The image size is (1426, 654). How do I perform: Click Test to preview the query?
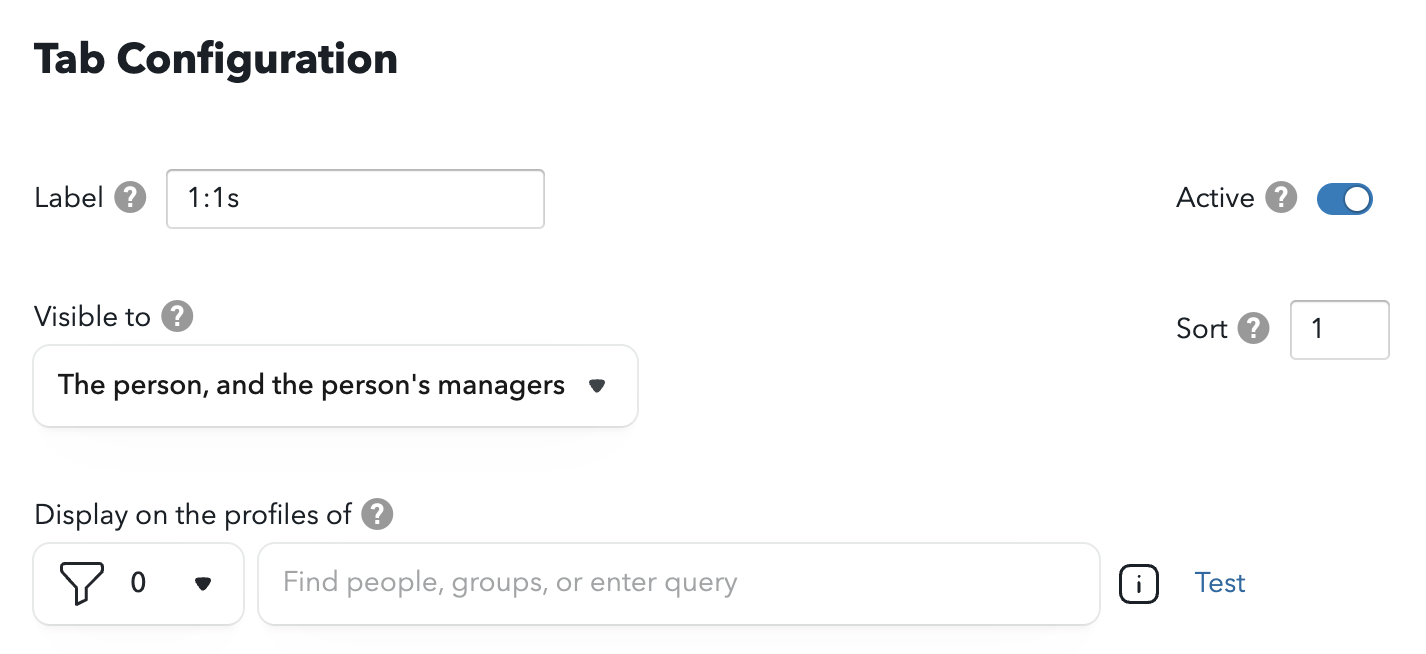1219,582
